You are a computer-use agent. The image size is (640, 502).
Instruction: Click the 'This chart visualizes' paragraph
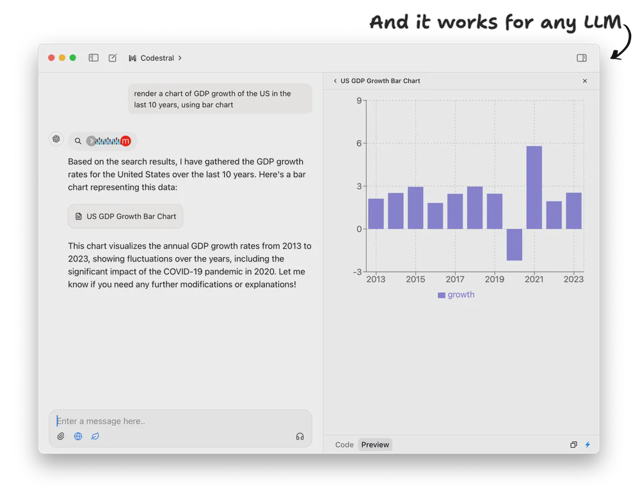pyautogui.click(x=190, y=265)
